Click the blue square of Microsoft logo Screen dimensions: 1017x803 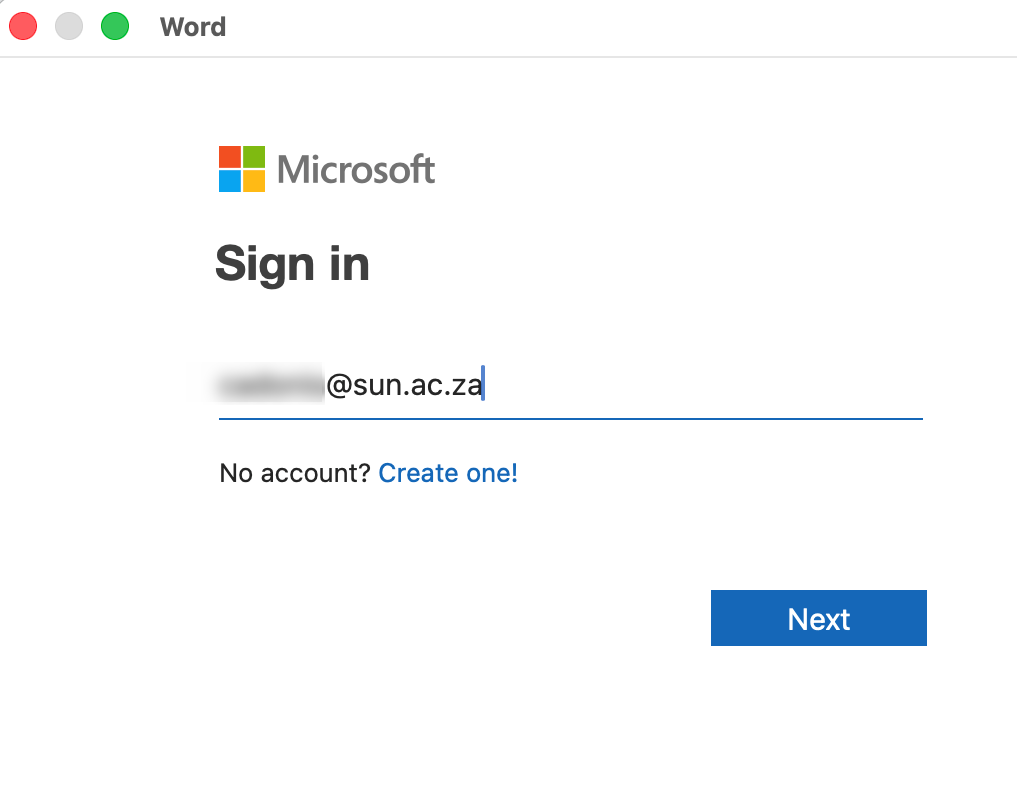pyautogui.click(x=230, y=181)
